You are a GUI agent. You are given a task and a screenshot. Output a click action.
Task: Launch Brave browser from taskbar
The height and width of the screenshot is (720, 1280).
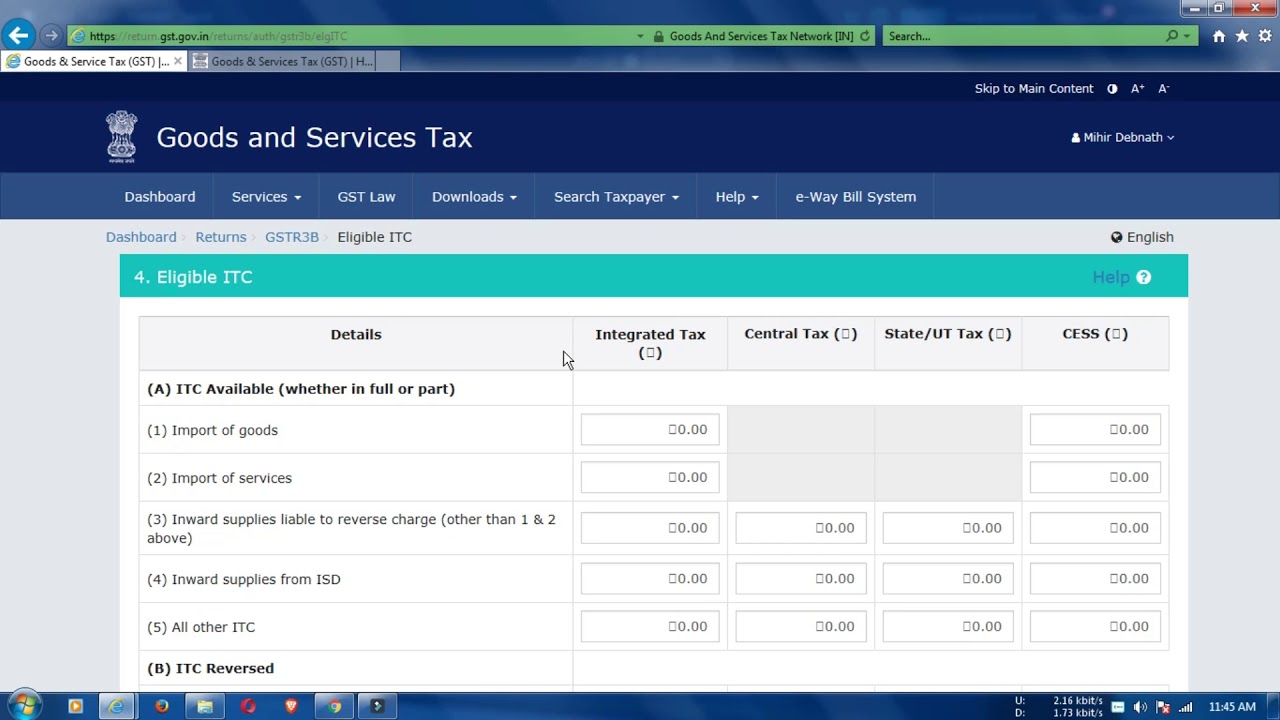point(291,706)
